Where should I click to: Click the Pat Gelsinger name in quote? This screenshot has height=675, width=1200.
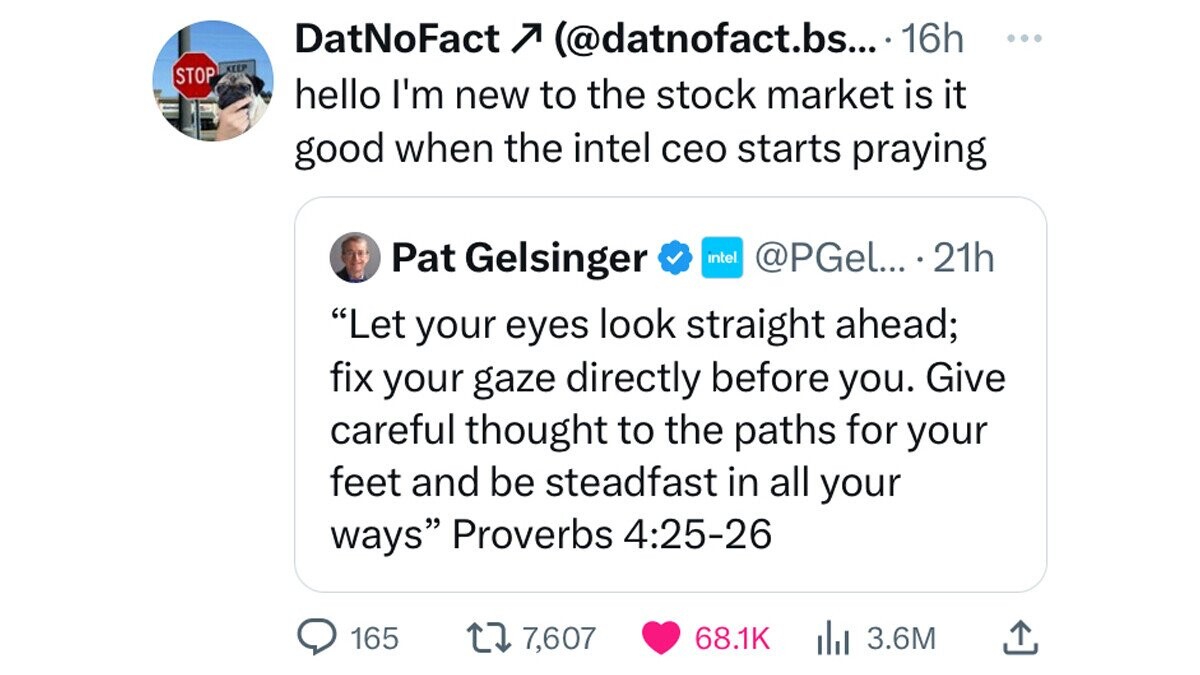click(x=518, y=259)
